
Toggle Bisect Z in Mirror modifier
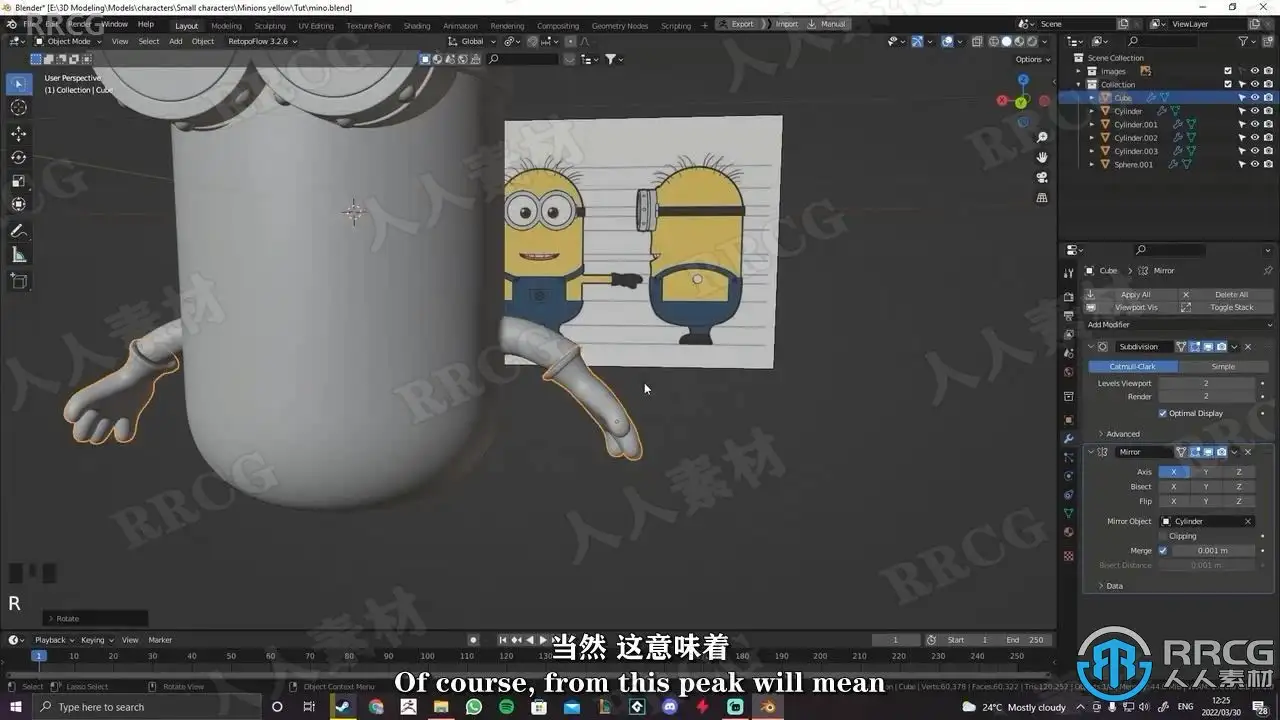coord(1238,487)
